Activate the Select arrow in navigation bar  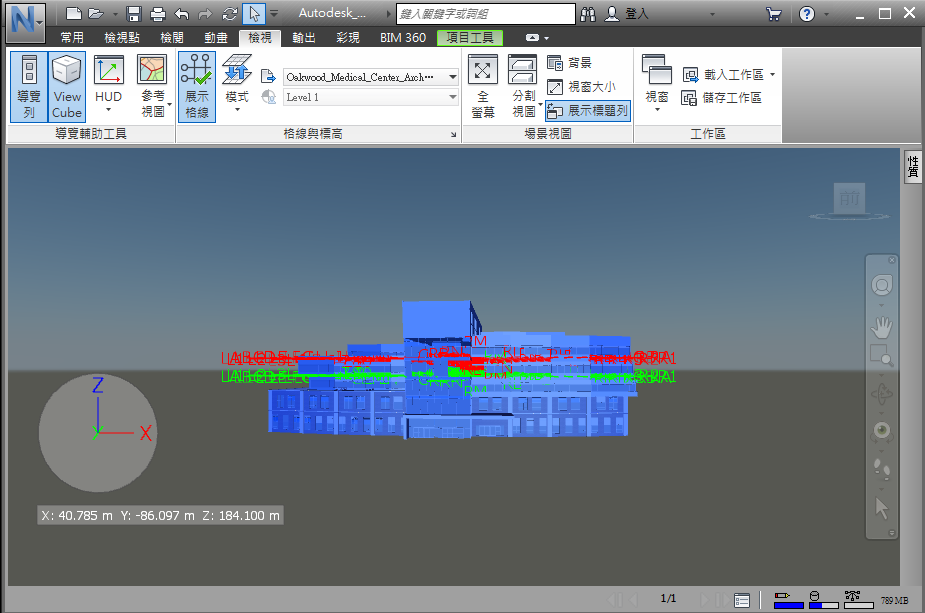coord(882,508)
